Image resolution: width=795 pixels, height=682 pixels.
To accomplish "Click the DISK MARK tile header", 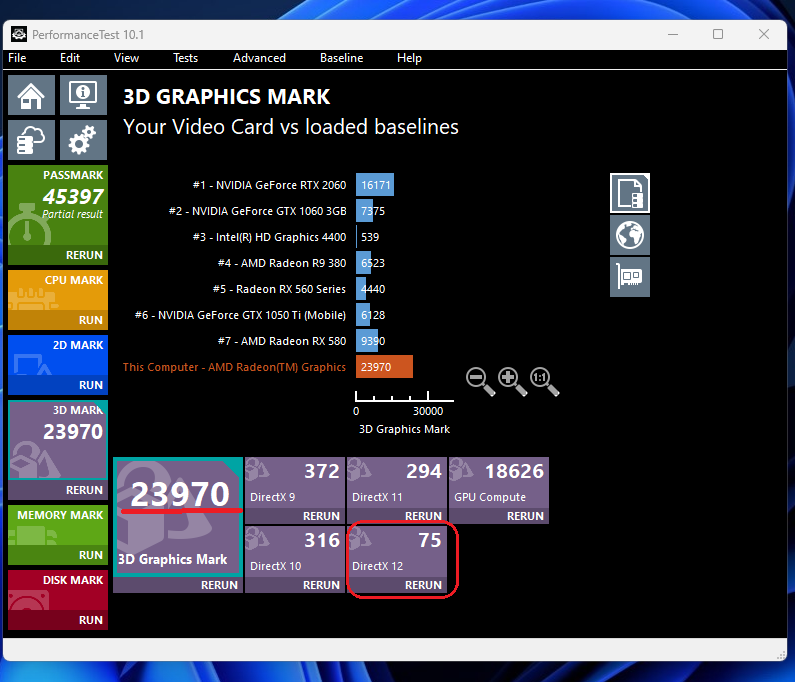I will point(73,580).
